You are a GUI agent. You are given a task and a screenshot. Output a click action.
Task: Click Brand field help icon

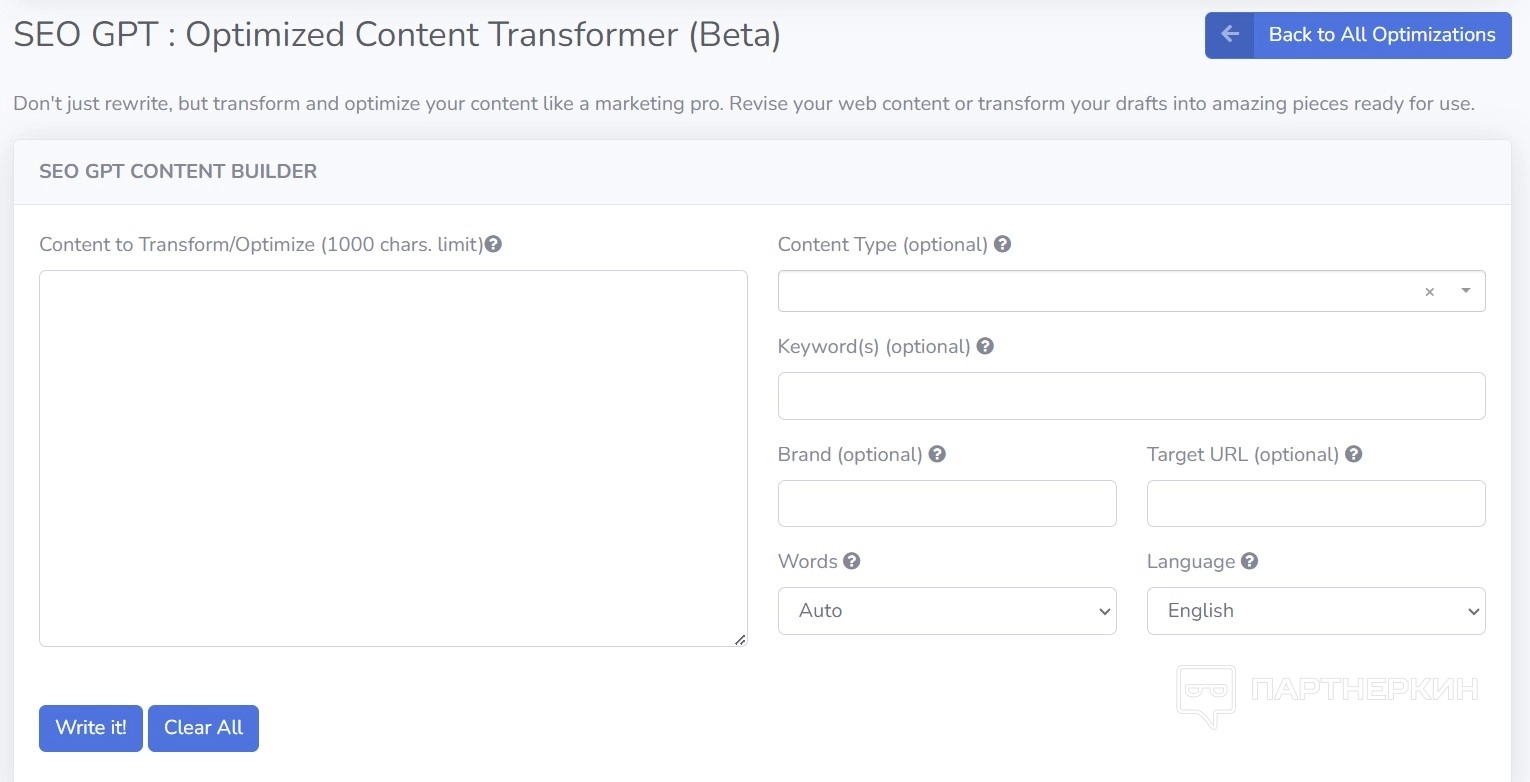click(x=937, y=454)
